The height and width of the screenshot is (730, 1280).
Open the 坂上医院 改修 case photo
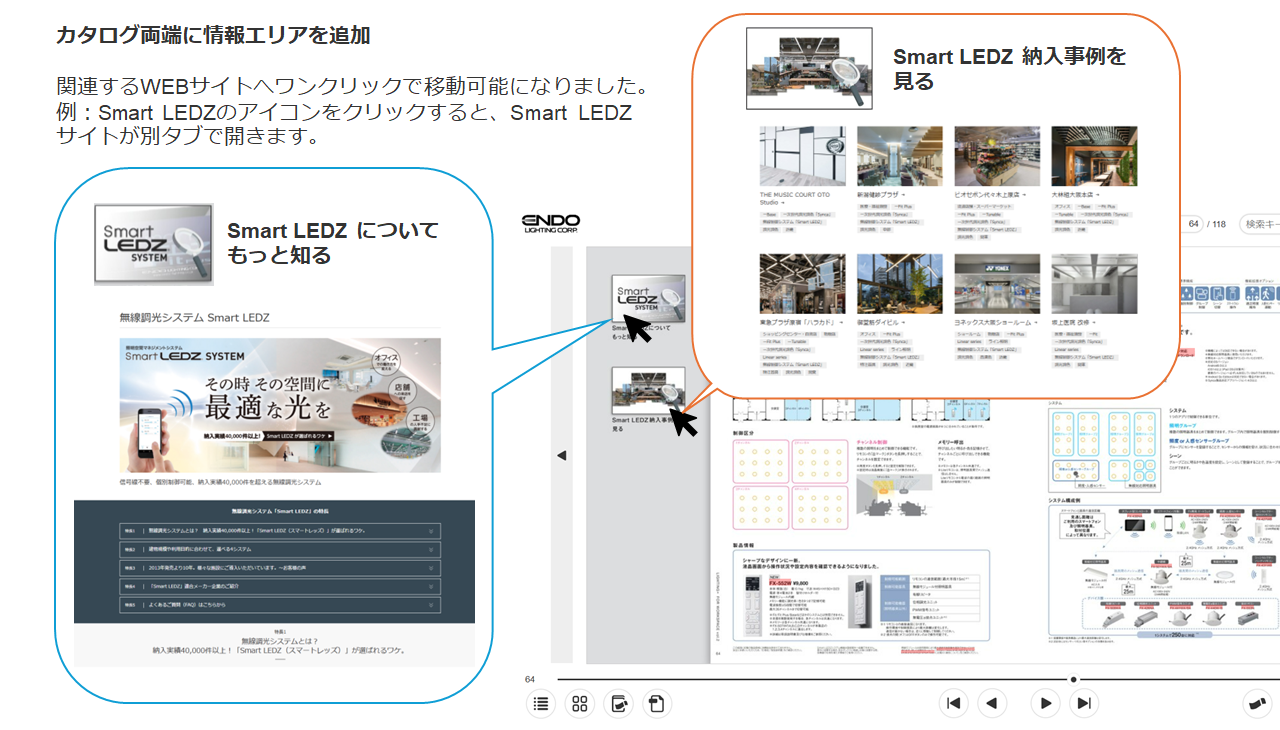point(1094,284)
